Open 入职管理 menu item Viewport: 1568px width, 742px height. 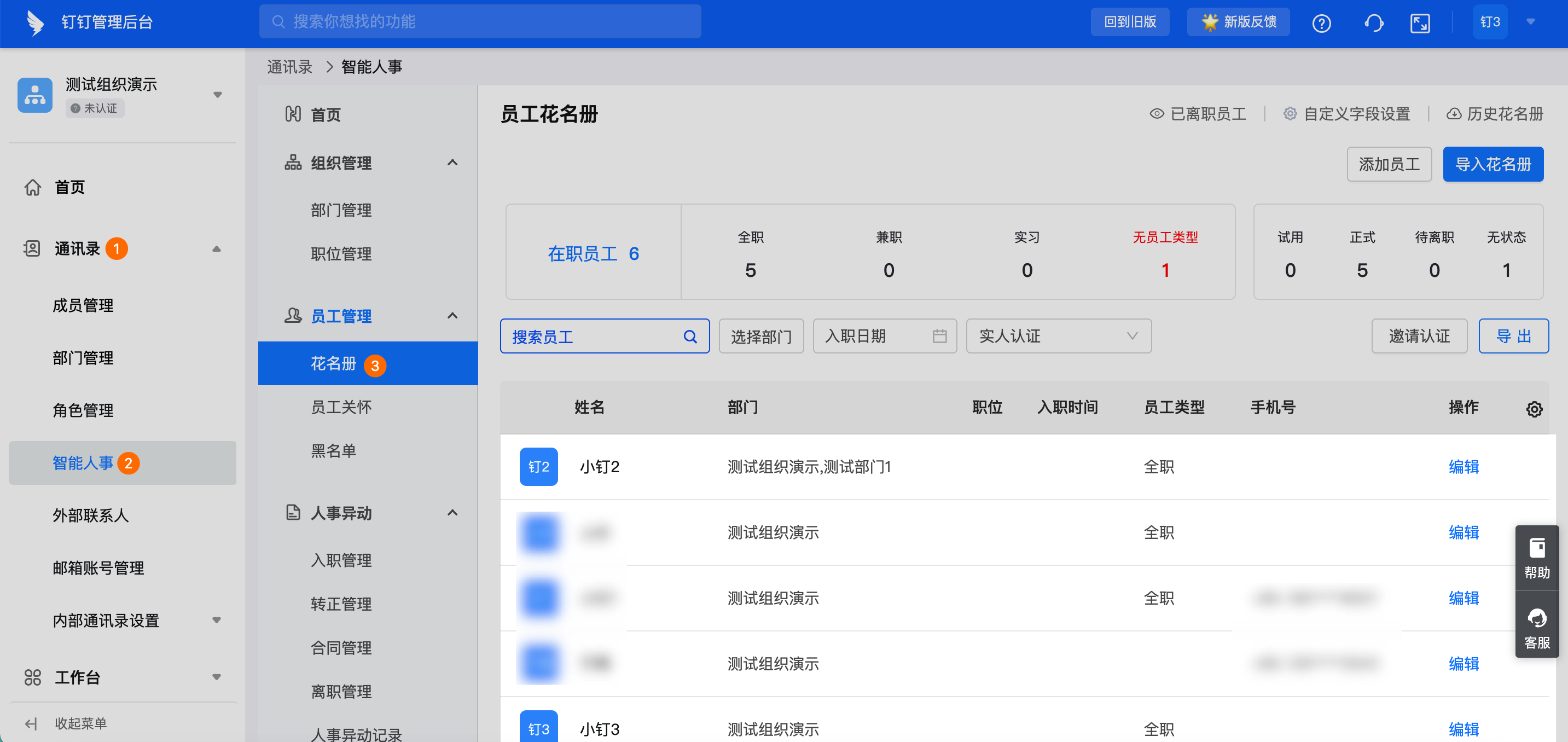pos(341,560)
